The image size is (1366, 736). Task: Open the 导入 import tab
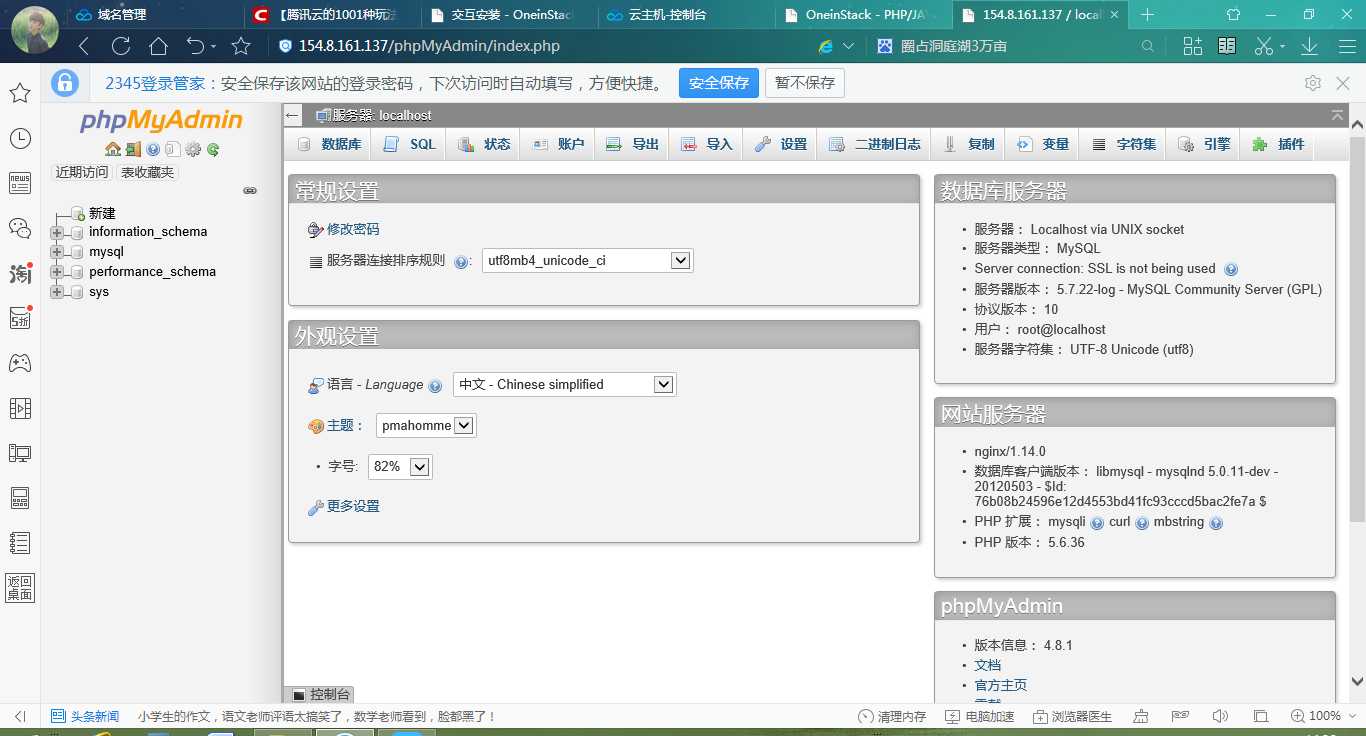[x=706, y=144]
